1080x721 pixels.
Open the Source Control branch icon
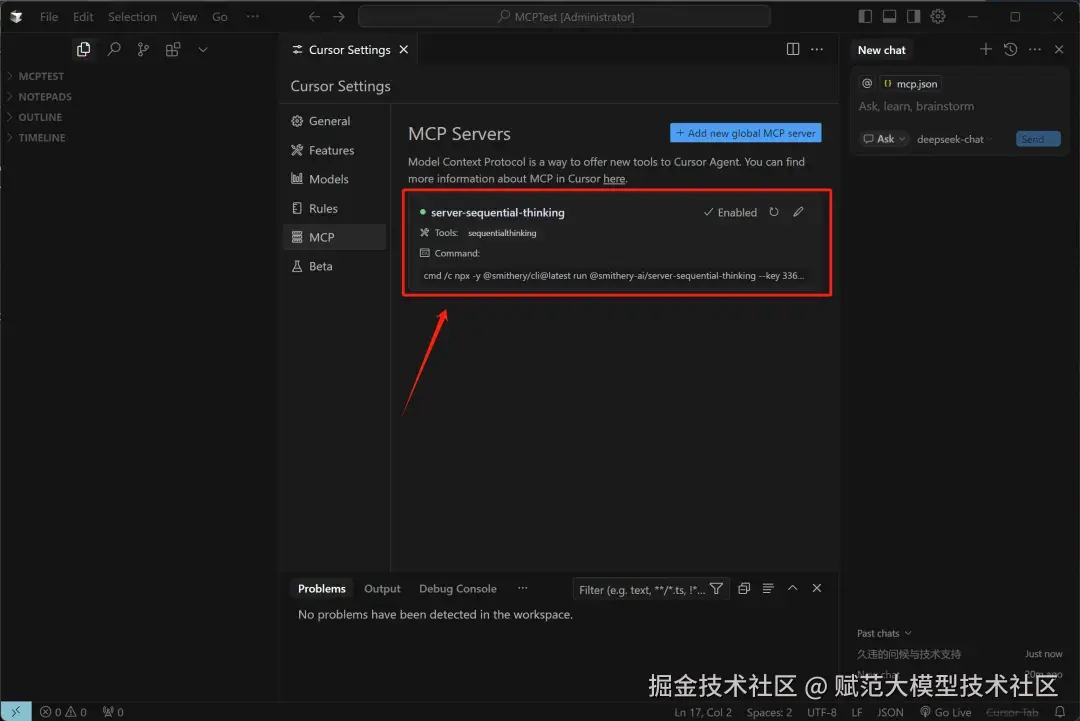pos(143,50)
